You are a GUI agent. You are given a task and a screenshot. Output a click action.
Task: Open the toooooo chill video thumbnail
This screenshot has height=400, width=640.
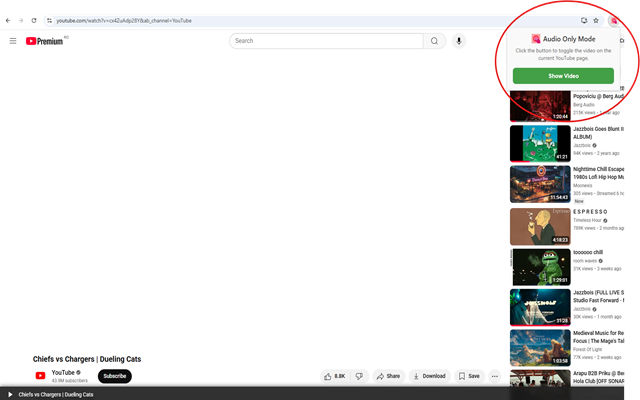coord(540,267)
